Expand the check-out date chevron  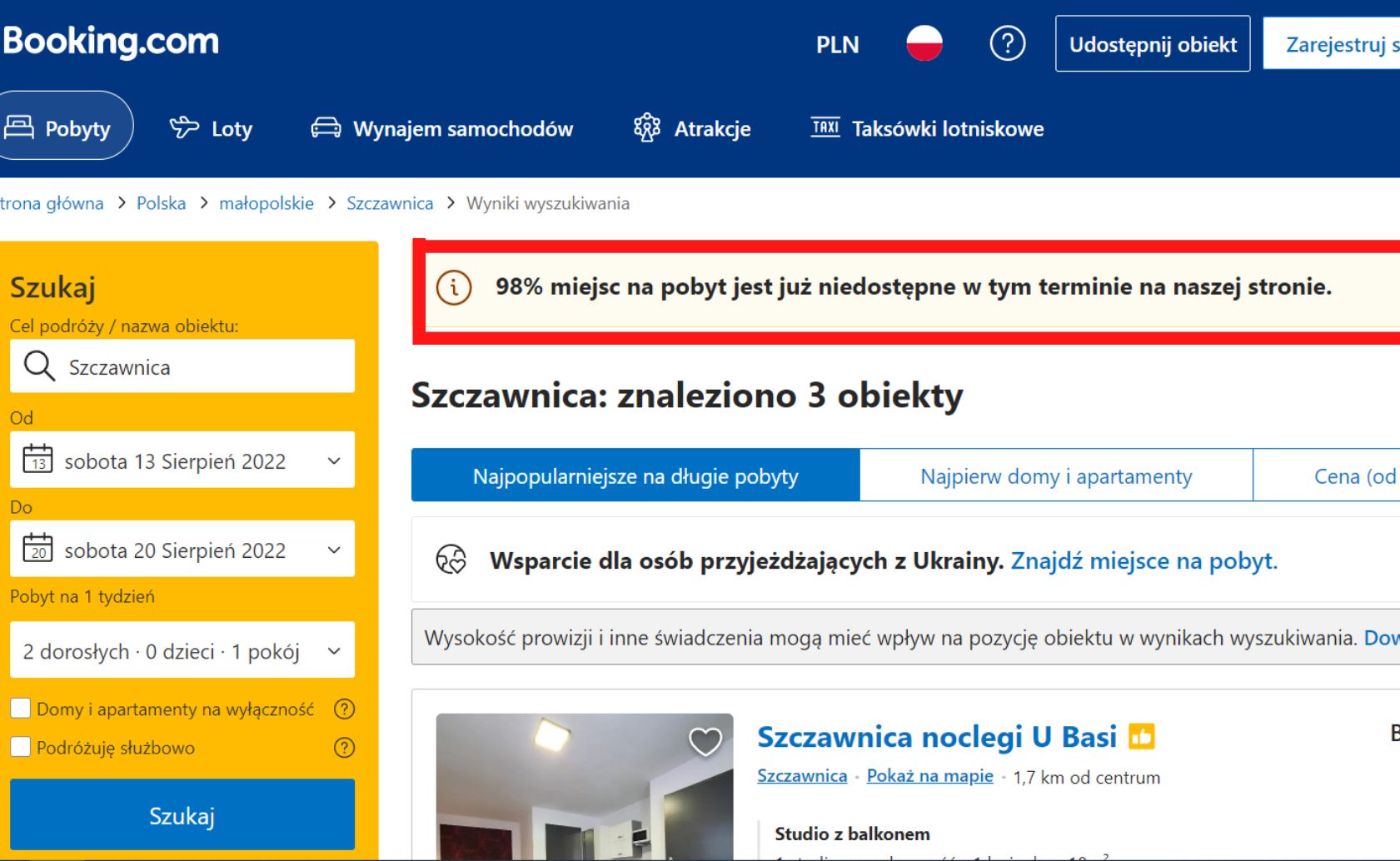[334, 550]
